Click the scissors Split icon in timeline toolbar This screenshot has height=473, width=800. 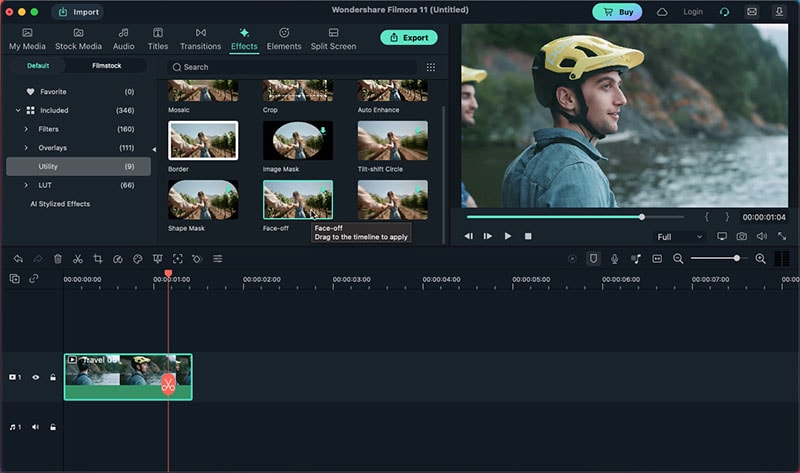(x=77, y=259)
